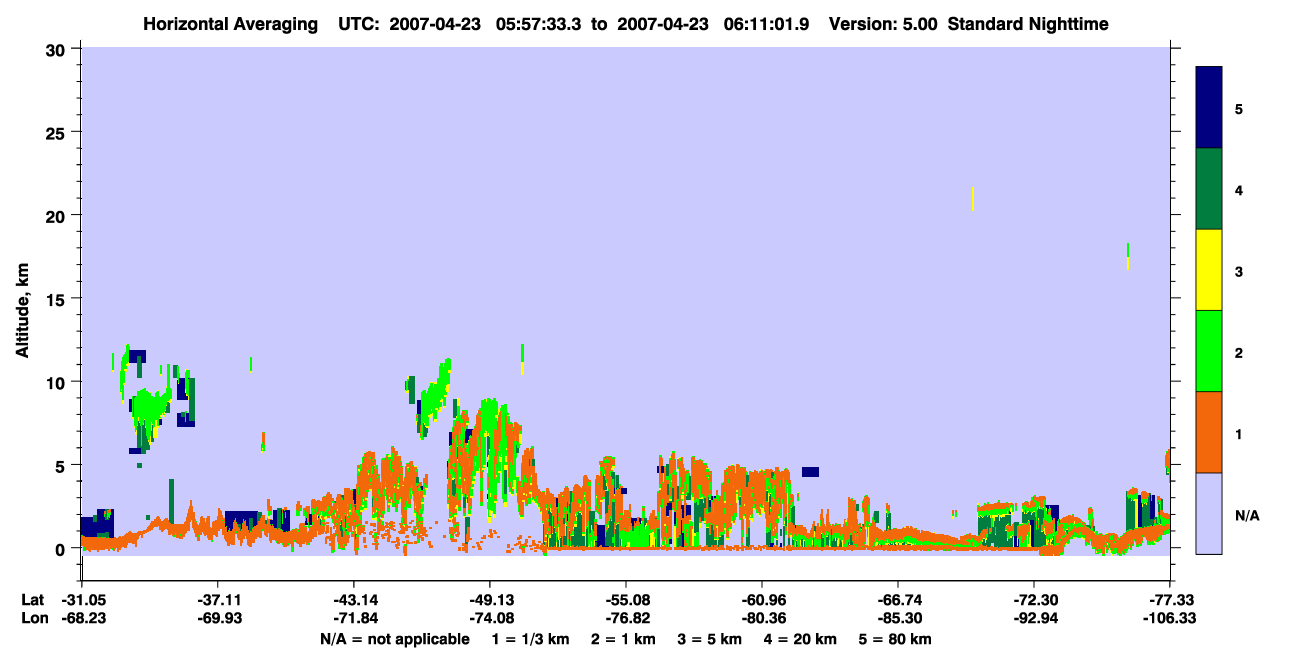The width and height of the screenshot is (1300, 667).
Task: Click latitude value -37.11
Action: point(217,600)
